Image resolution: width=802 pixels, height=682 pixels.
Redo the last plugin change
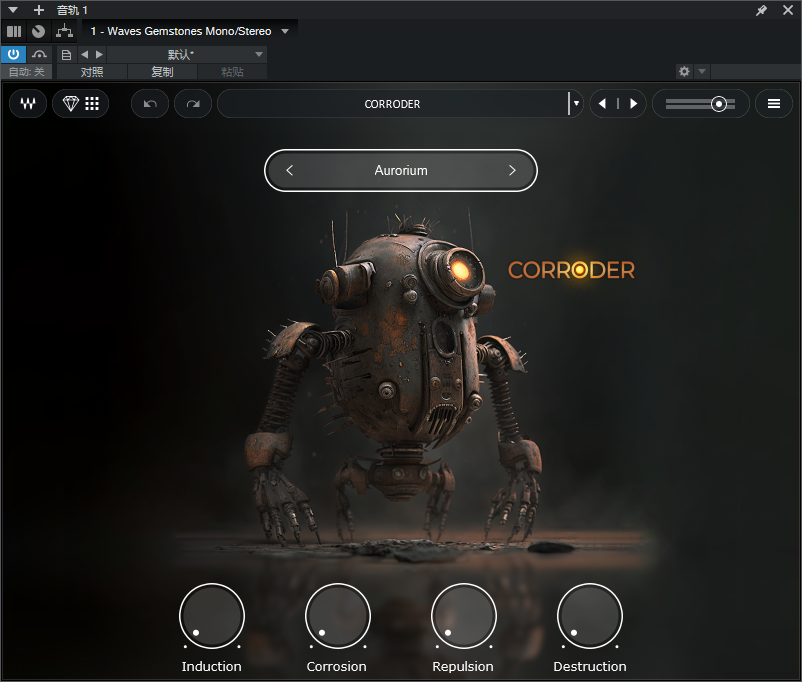[x=193, y=104]
